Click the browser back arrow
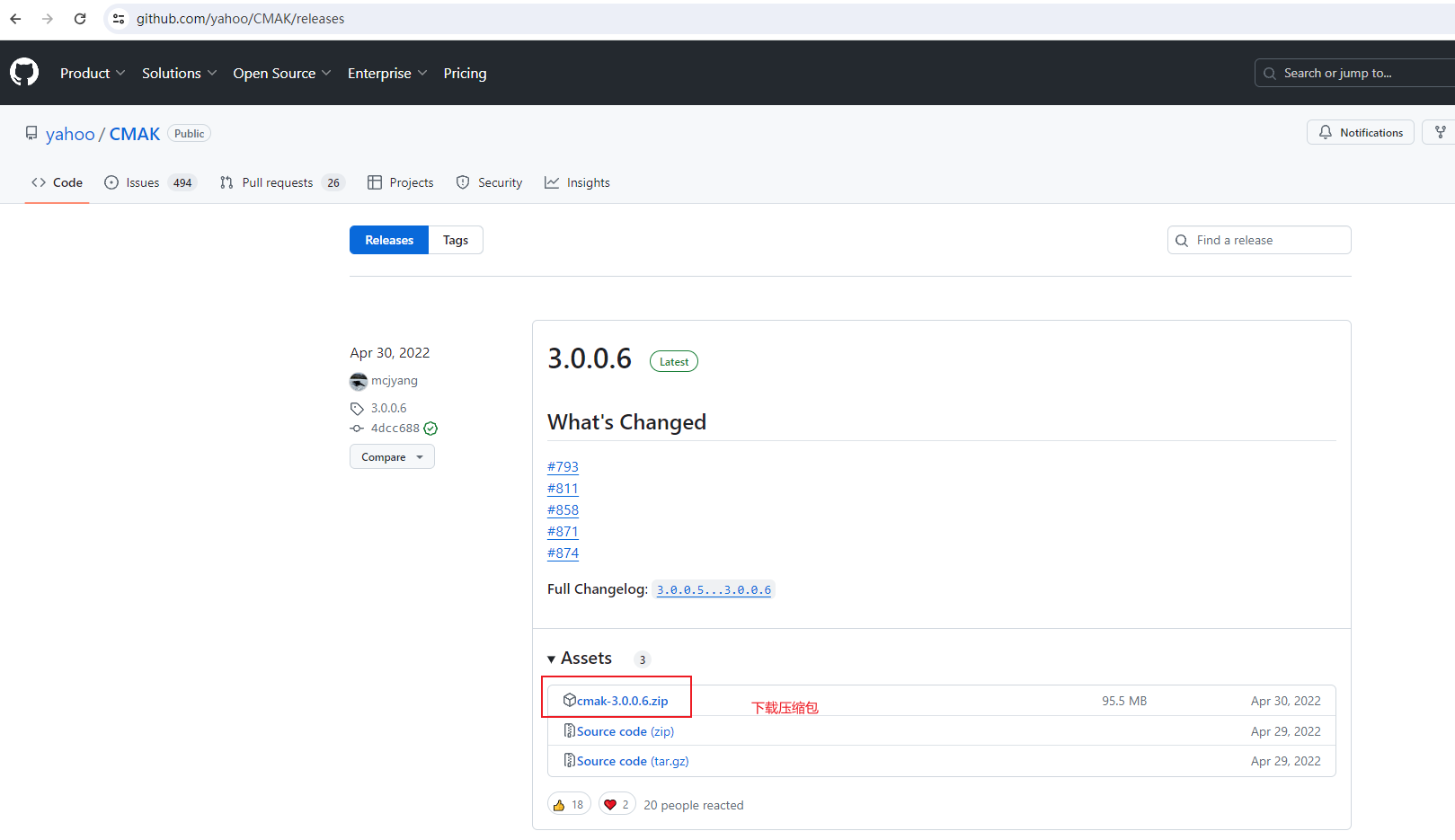Viewport: 1455px width, 840px height. 15,19
